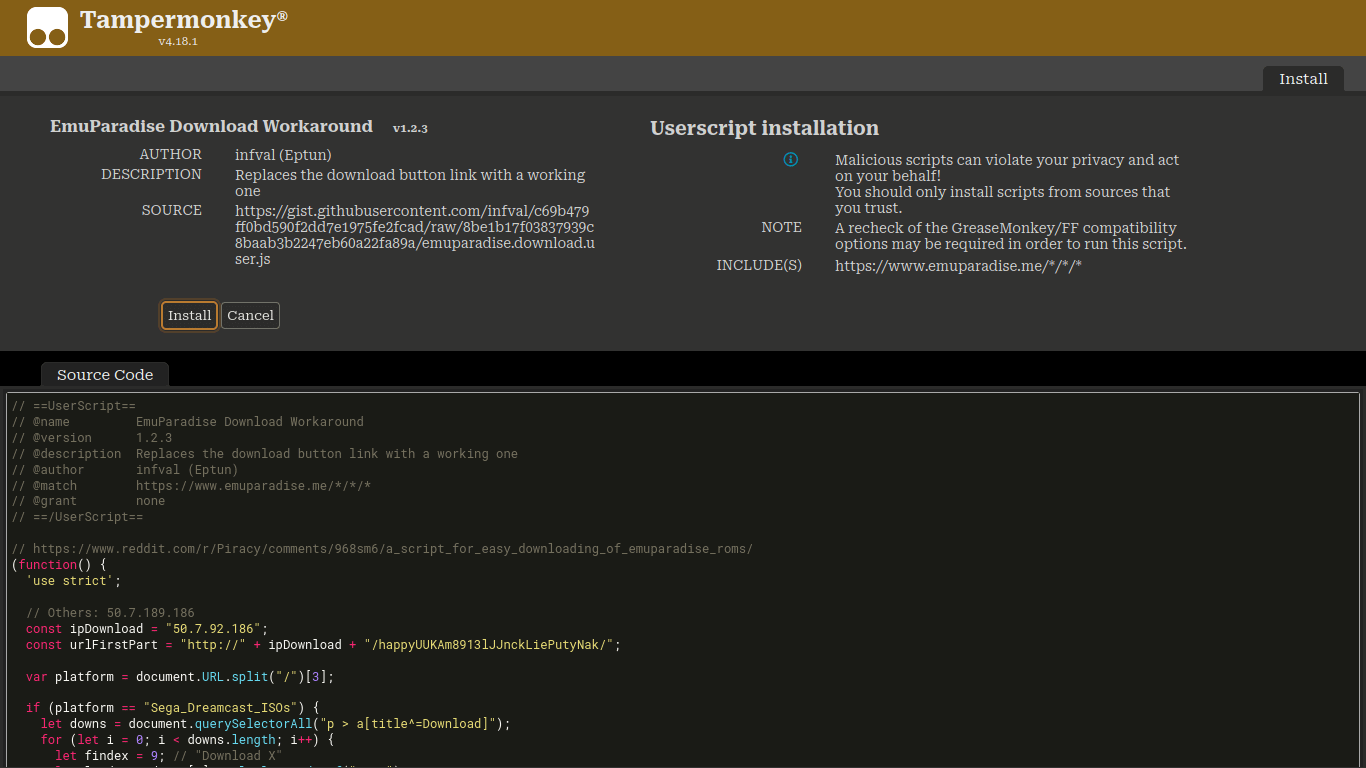Viewport: 1366px width, 768px height.
Task: Click the // Others: 50.7.189.186 comment
Action: 110,613
